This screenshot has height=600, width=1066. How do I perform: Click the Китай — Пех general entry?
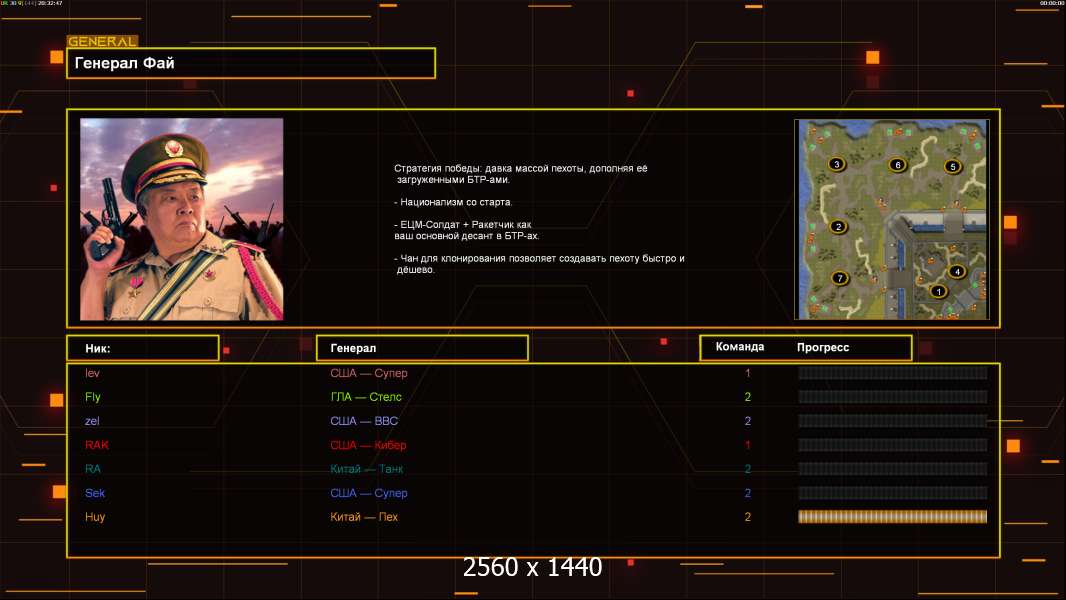click(x=364, y=517)
